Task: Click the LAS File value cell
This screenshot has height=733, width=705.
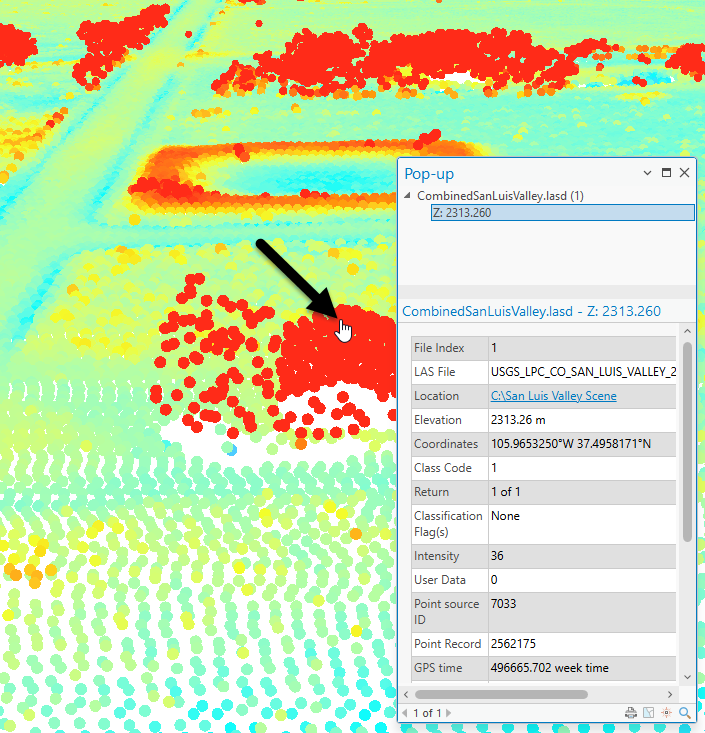Action: click(582, 372)
